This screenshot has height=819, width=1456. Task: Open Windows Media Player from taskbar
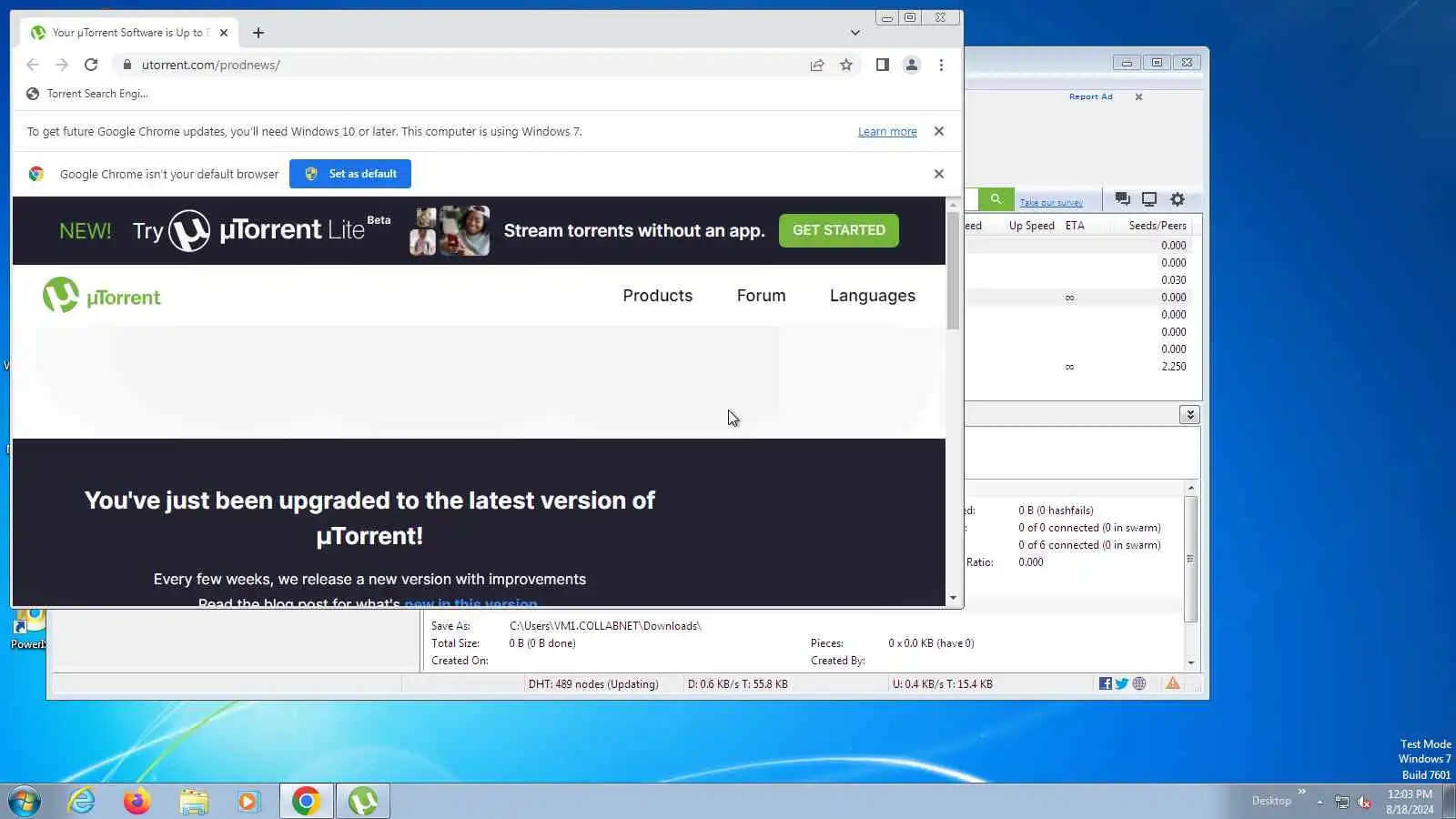click(x=248, y=802)
